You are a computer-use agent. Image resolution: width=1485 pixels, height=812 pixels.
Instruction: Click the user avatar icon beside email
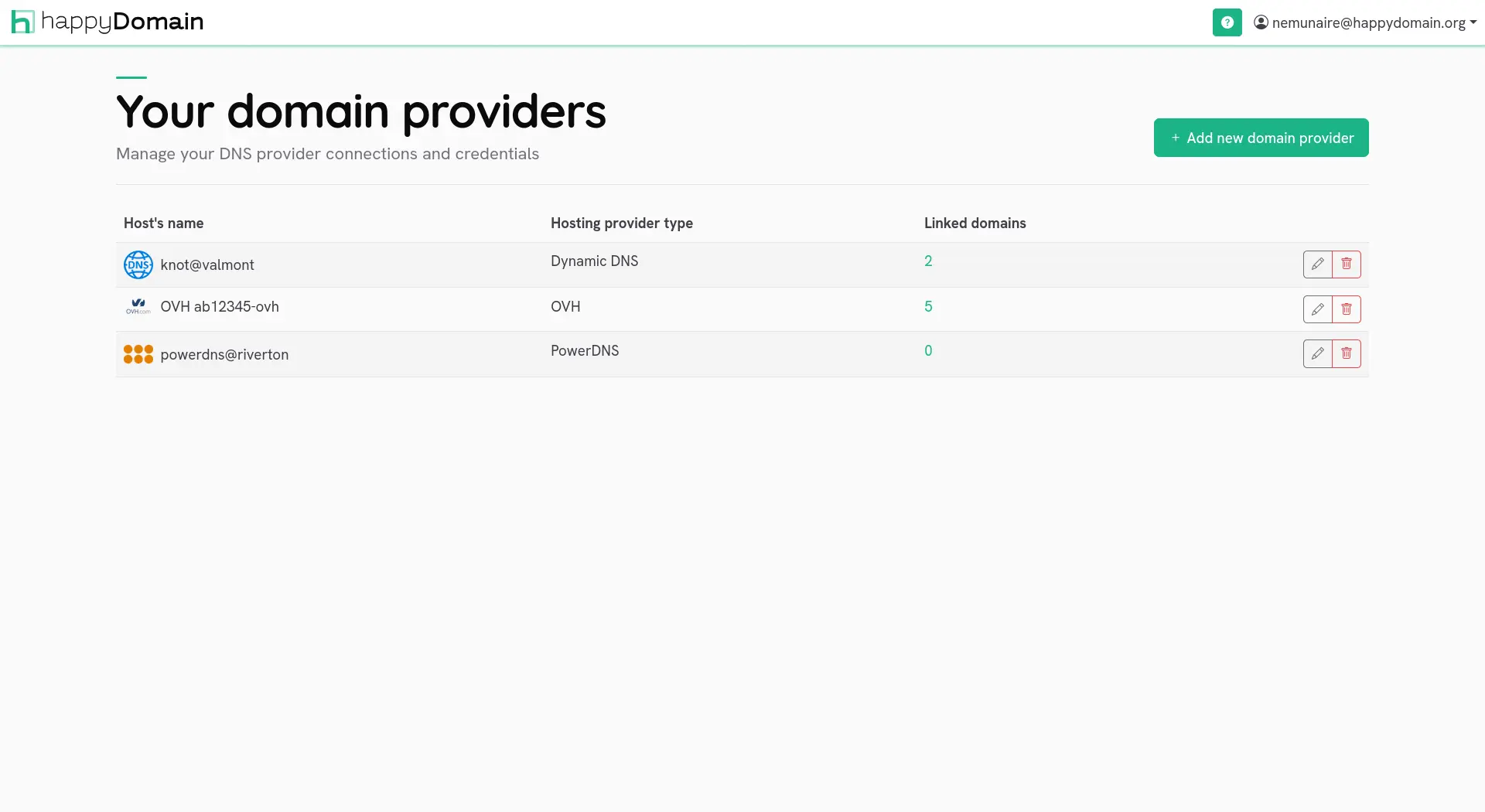click(x=1261, y=22)
